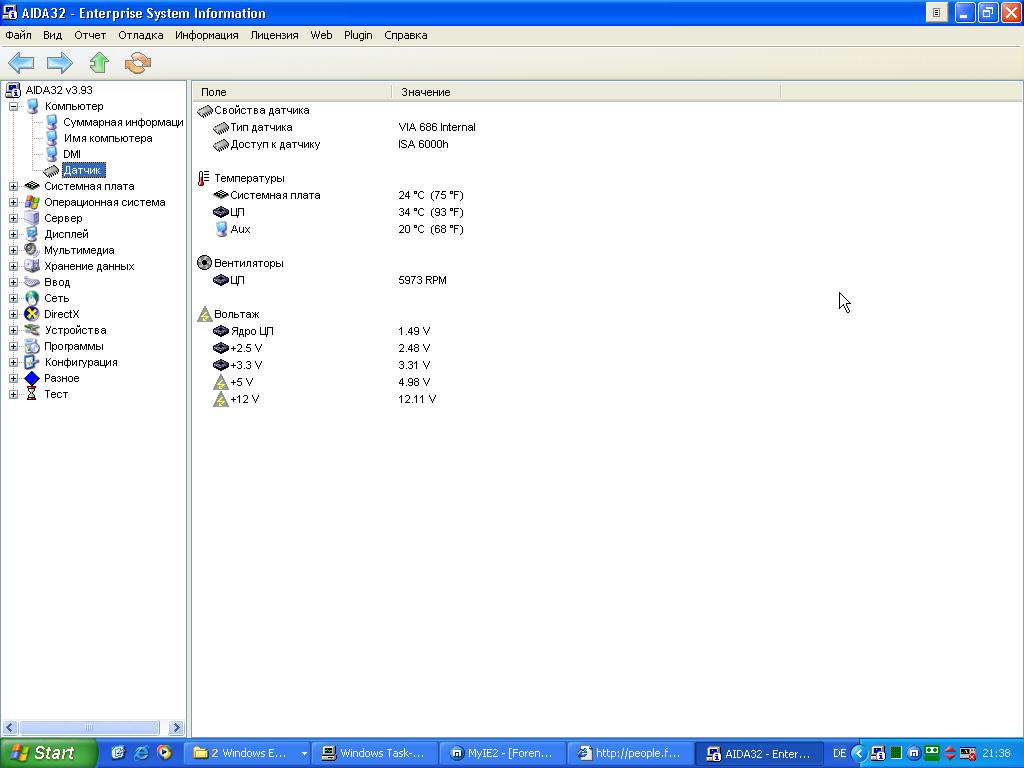Click the Устройства devices icon

pos(31,330)
